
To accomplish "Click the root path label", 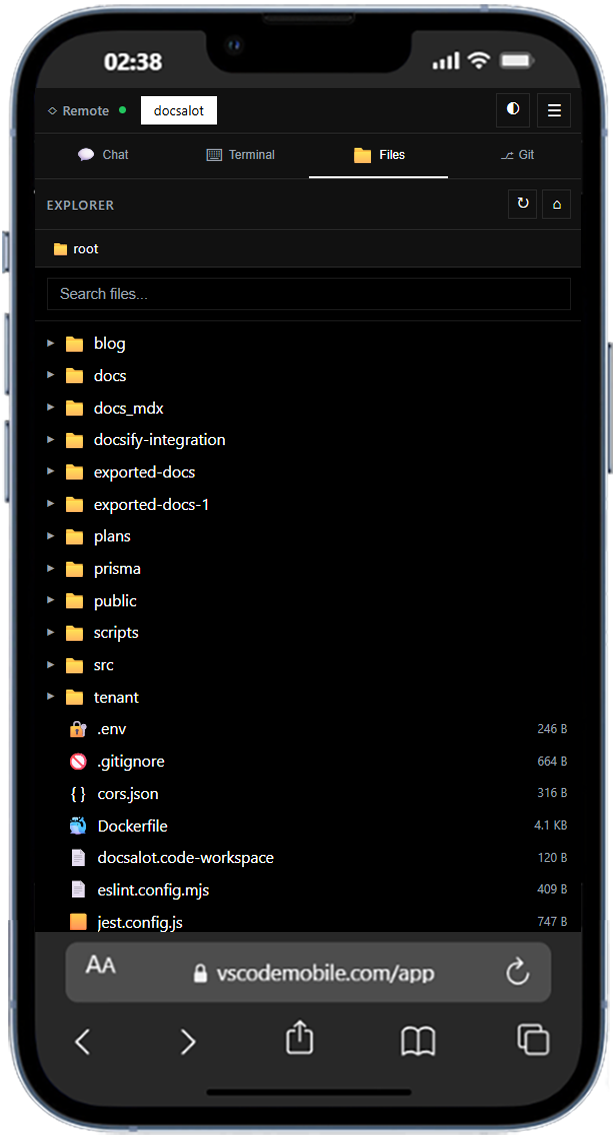I will [85, 249].
